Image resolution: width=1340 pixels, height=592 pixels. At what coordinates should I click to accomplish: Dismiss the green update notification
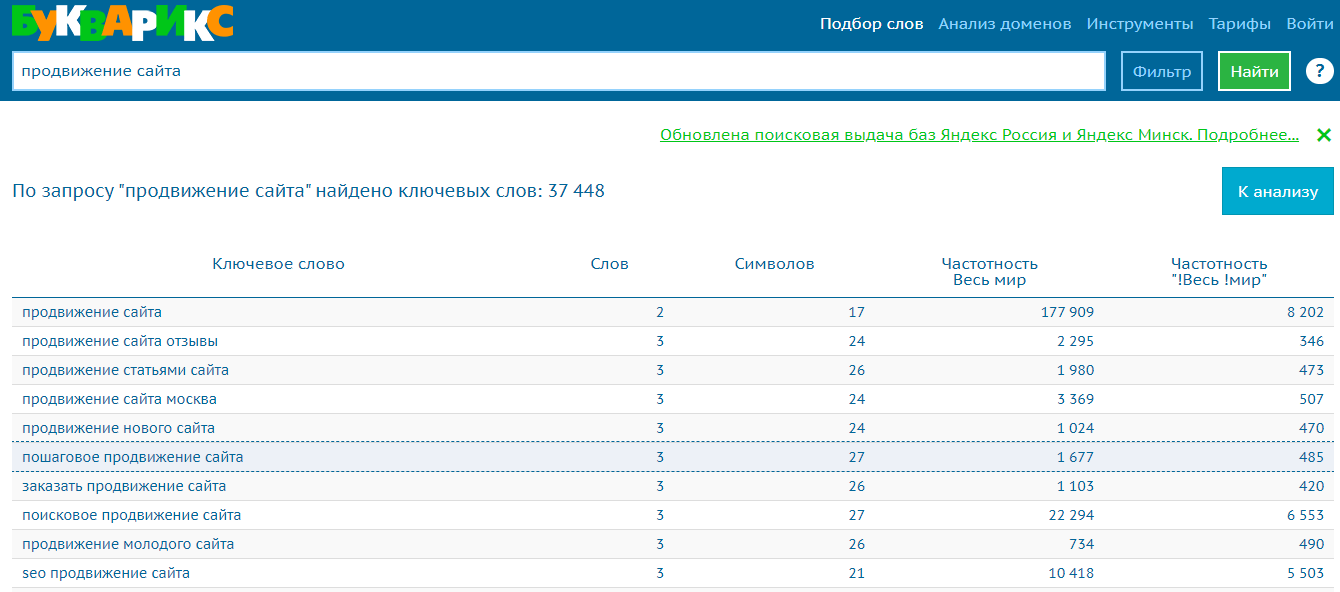coord(1323,135)
